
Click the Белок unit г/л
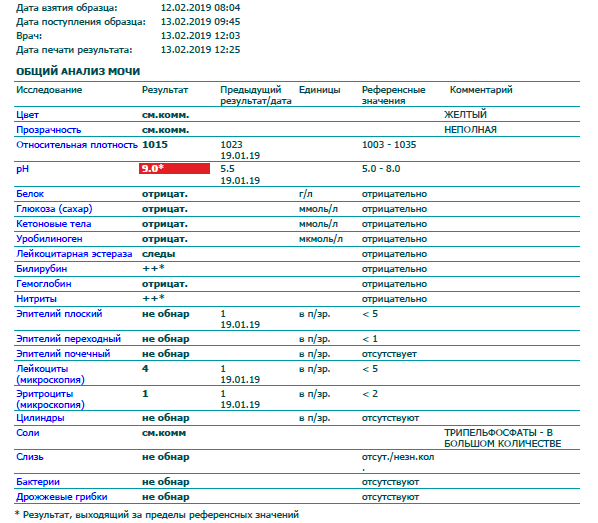click(x=306, y=194)
